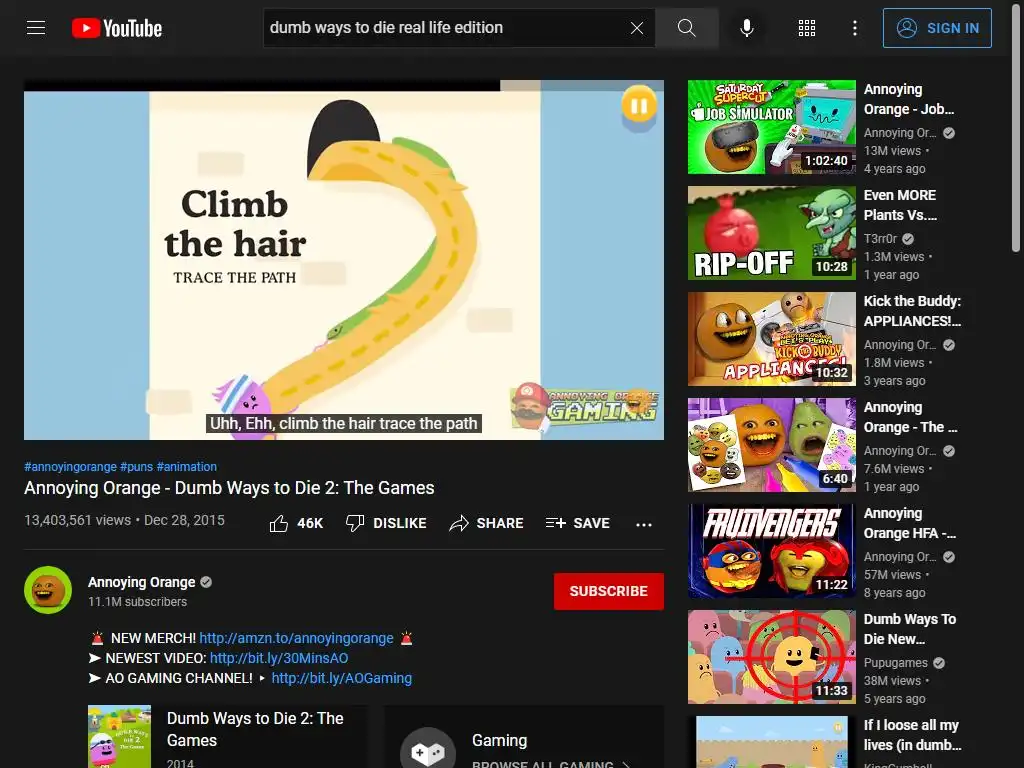Screen dimensions: 1024x768
Task: Clear the search text with X
Action: coord(637,28)
